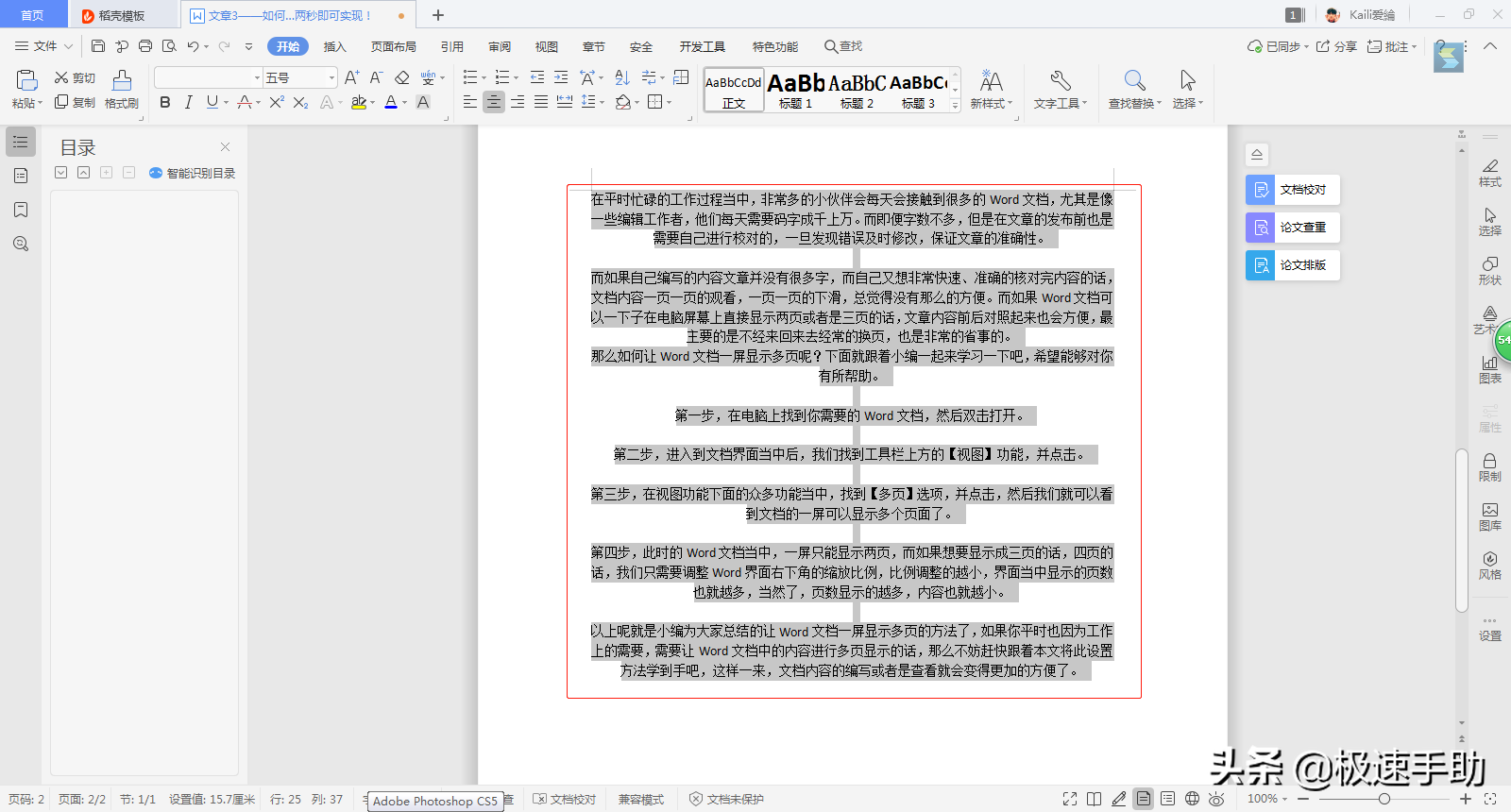Screen dimensions: 1511x812
Task: Increase font size with A+ icon
Action: tap(351, 77)
